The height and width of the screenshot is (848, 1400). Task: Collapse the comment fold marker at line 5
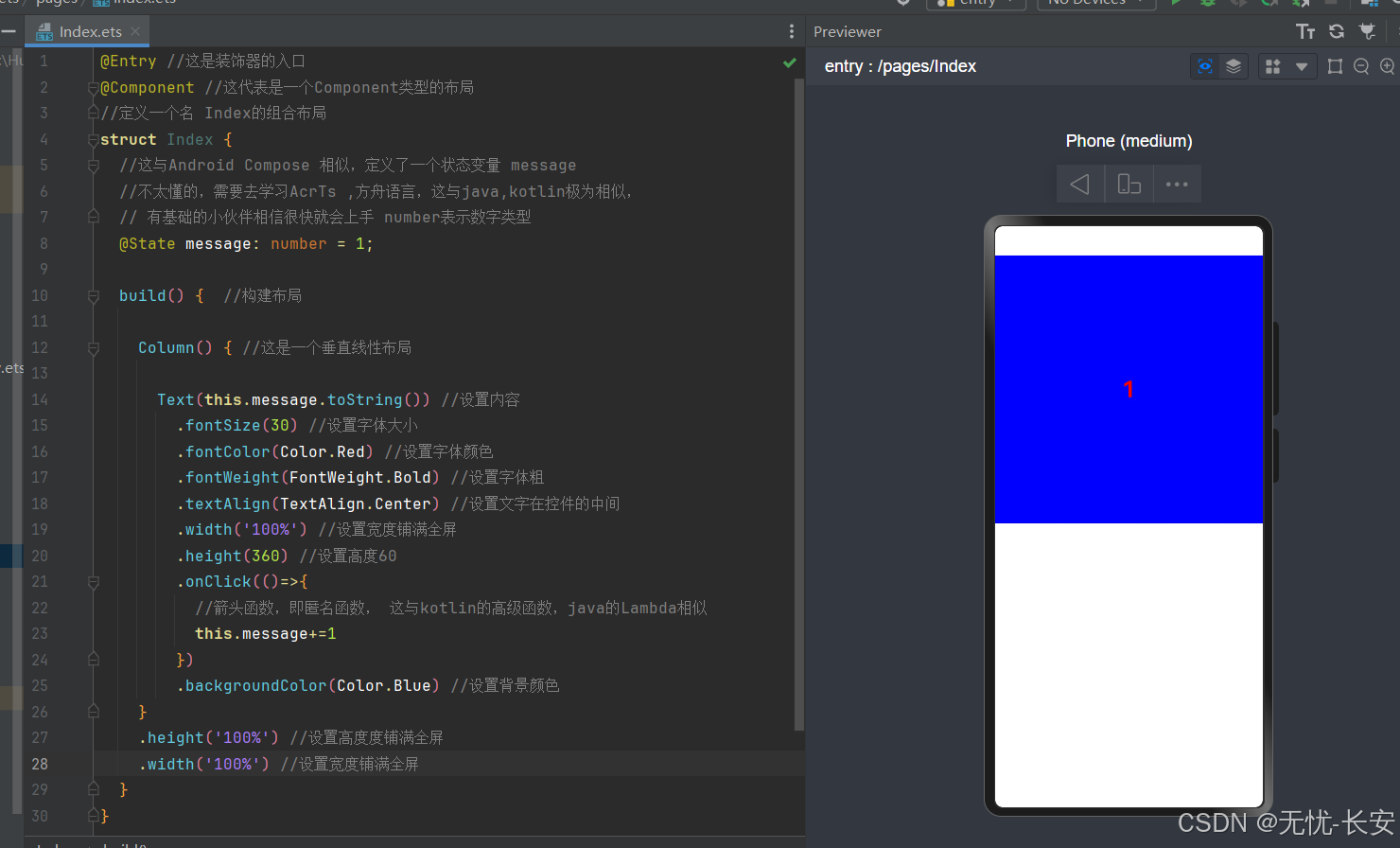pos(93,165)
